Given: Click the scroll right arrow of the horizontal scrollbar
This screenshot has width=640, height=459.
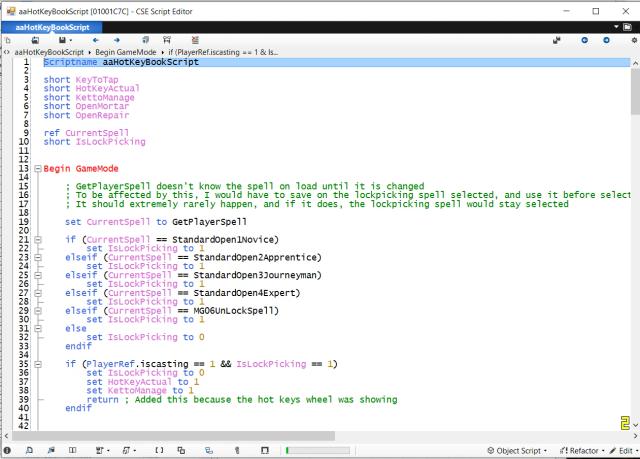Looking at the screenshot, I should click(x=635, y=436).
